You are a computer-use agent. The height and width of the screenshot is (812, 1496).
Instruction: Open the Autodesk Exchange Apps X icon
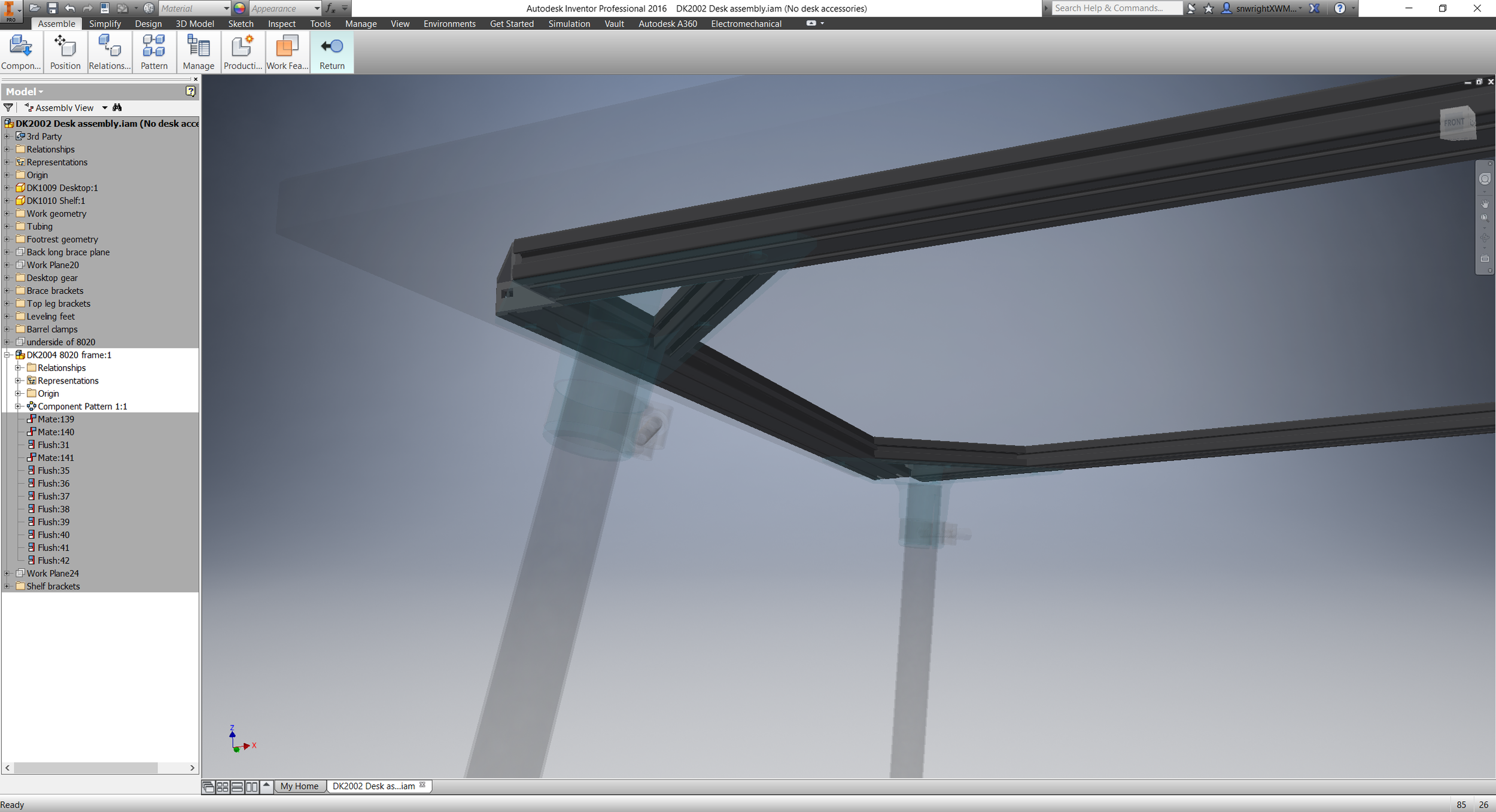(1314, 8)
